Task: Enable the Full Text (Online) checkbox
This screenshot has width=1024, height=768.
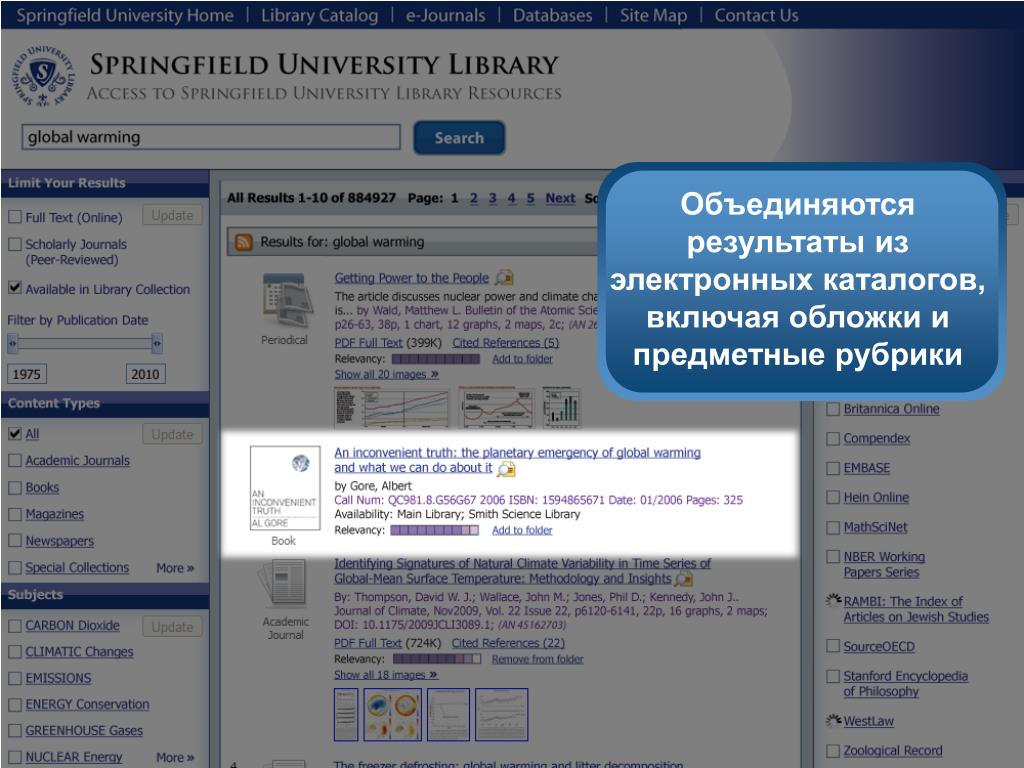Action: point(15,217)
